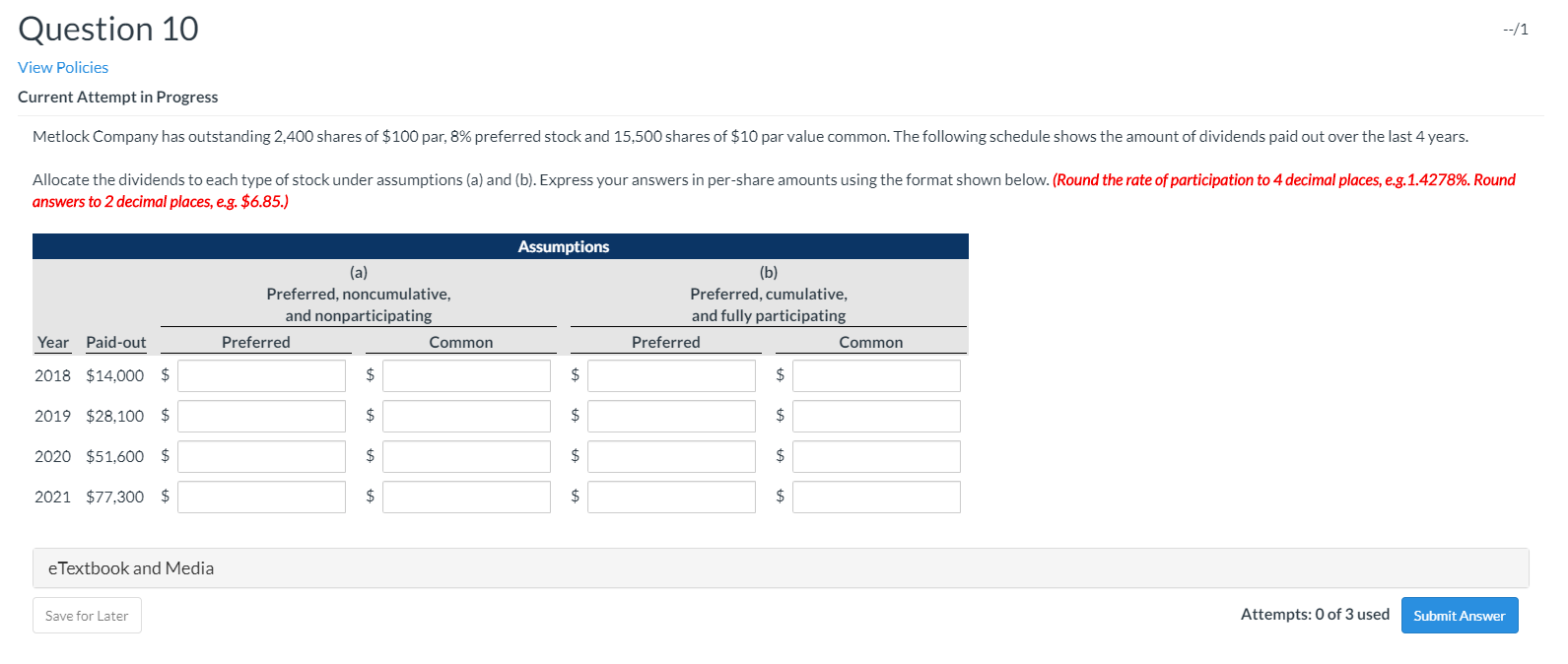
Task: Expand the eTextbook and Media section
Action: 129,567
